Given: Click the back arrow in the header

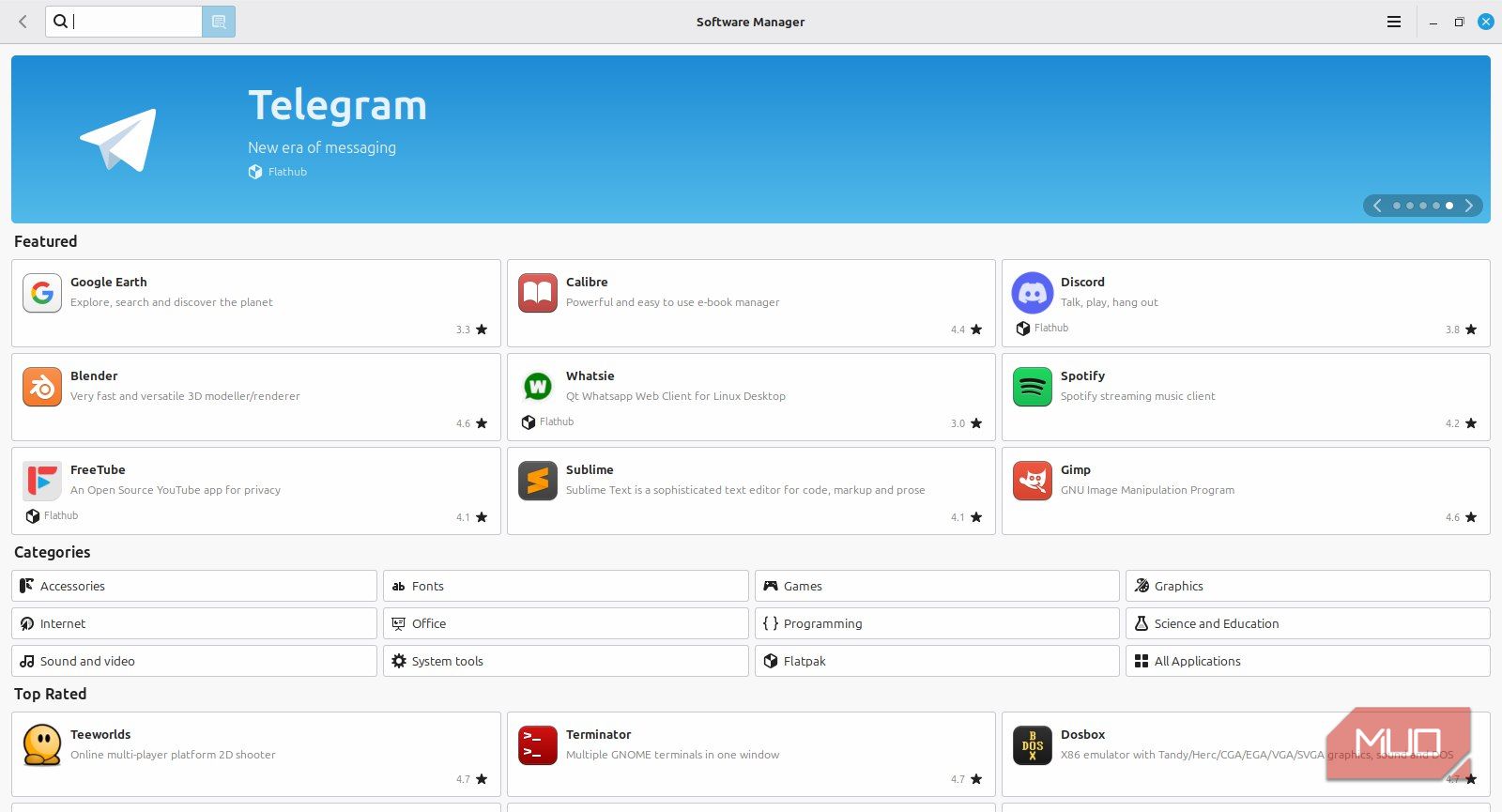Looking at the screenshot, I should pos(23,22).
